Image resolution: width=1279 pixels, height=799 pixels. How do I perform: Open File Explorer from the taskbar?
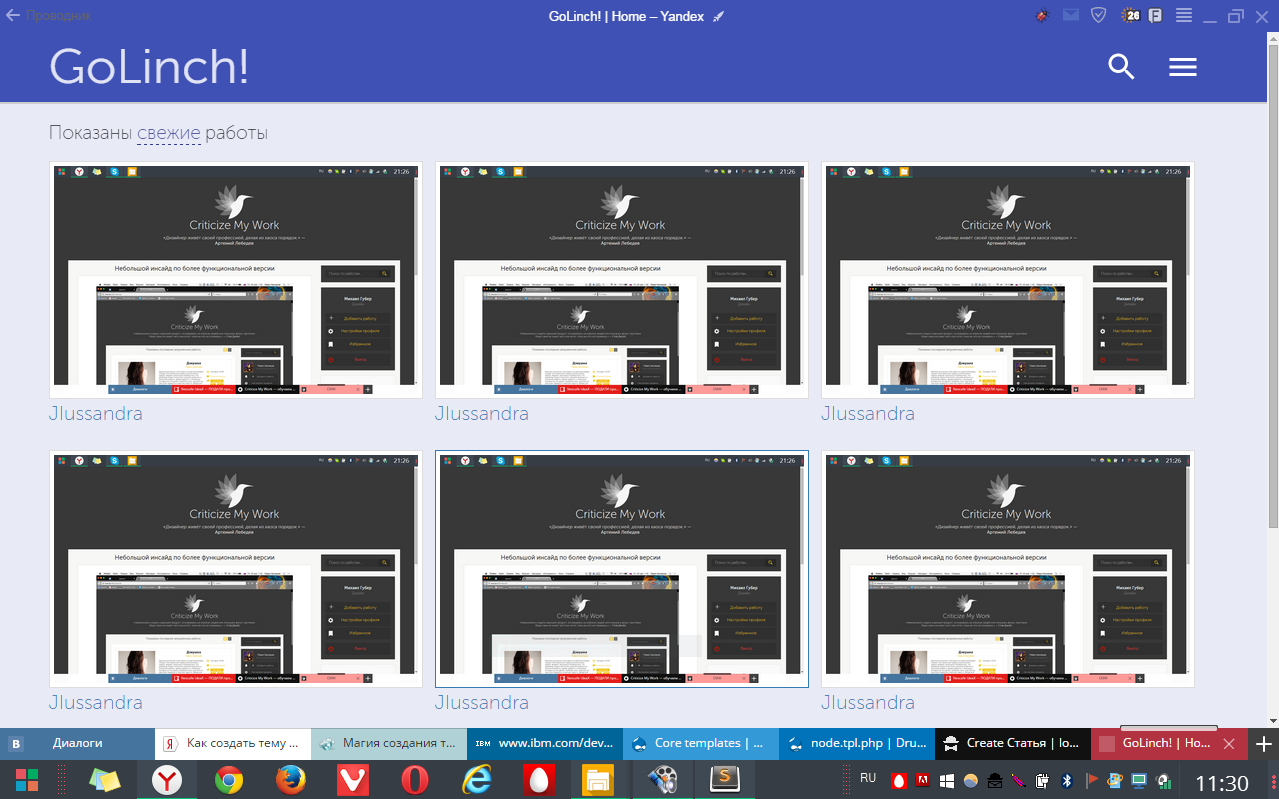pos(598,780)
